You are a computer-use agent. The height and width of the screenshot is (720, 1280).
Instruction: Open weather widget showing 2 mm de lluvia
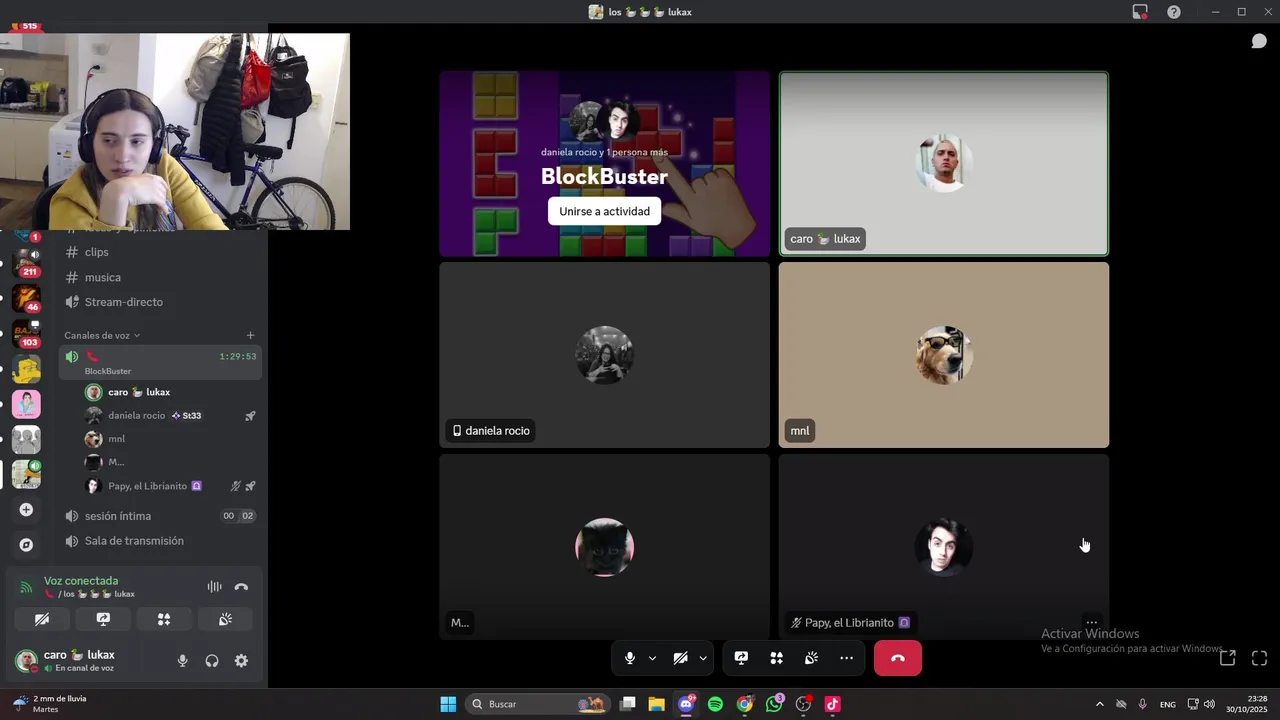[x=50, y=704]
